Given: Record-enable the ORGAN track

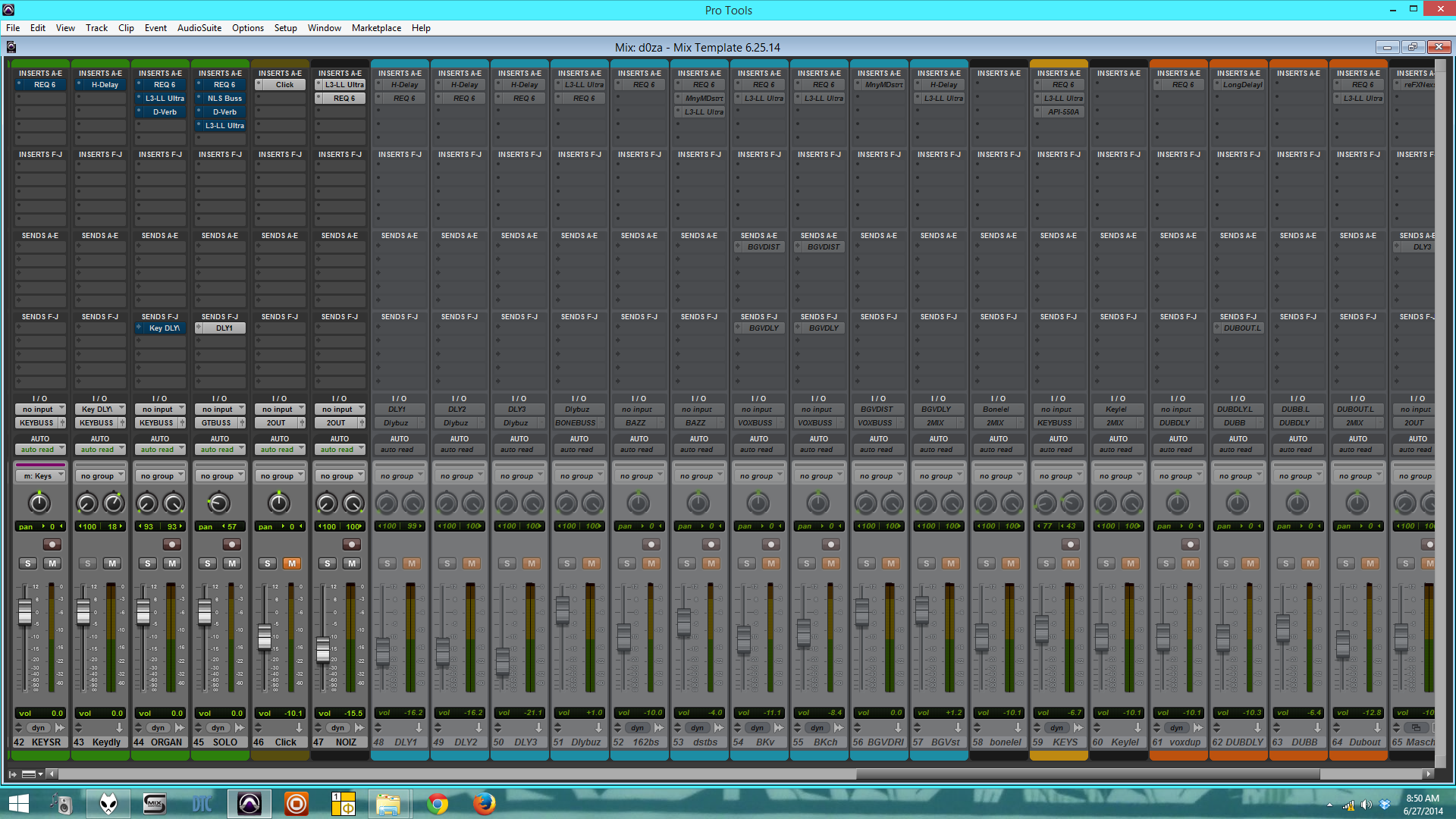Looking at the screenshot, I should click(171, 544).
